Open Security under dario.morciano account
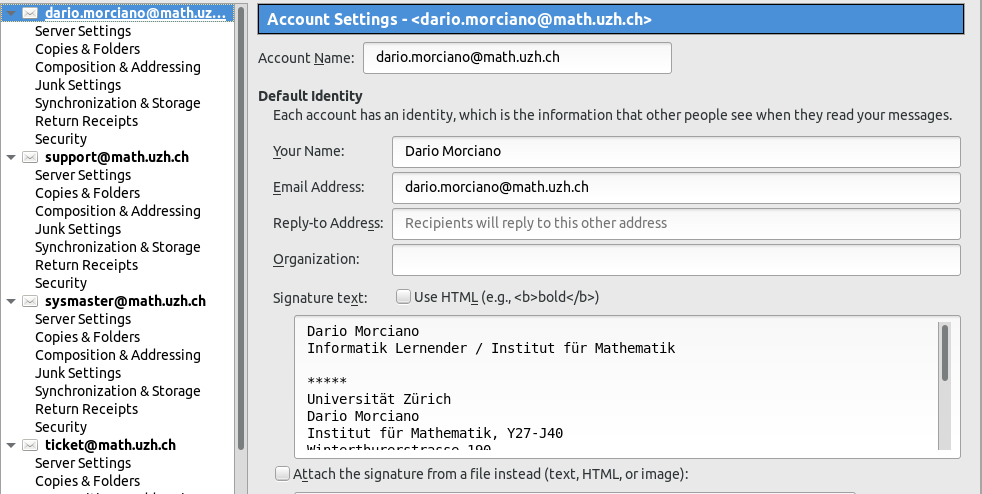The width and height of the screenshot is (982, 494). point(61,139)
